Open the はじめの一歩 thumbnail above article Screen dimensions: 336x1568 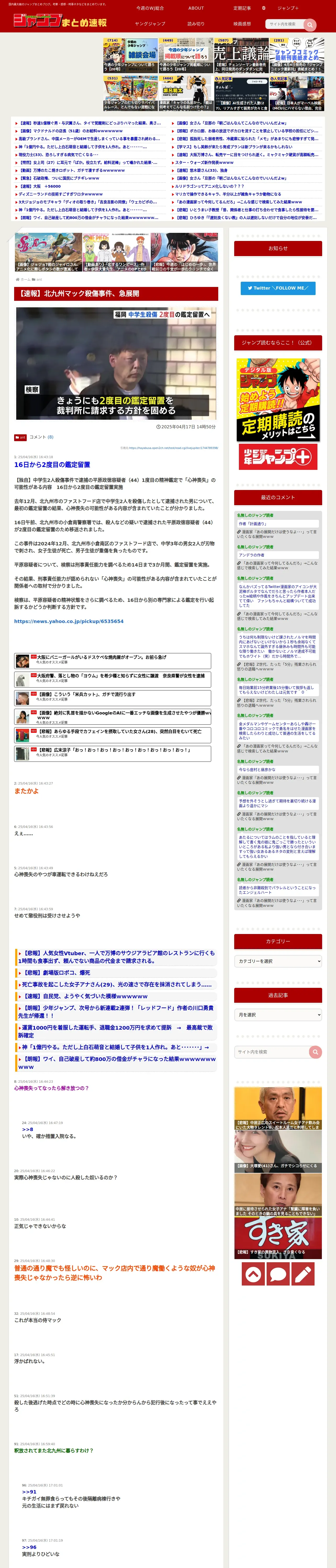pos(184,252)
